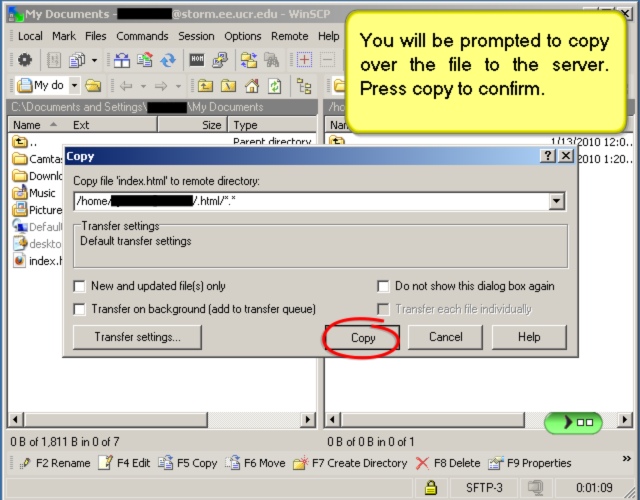
Task: Open terminal console icon in toolbar
Action: 197,60
